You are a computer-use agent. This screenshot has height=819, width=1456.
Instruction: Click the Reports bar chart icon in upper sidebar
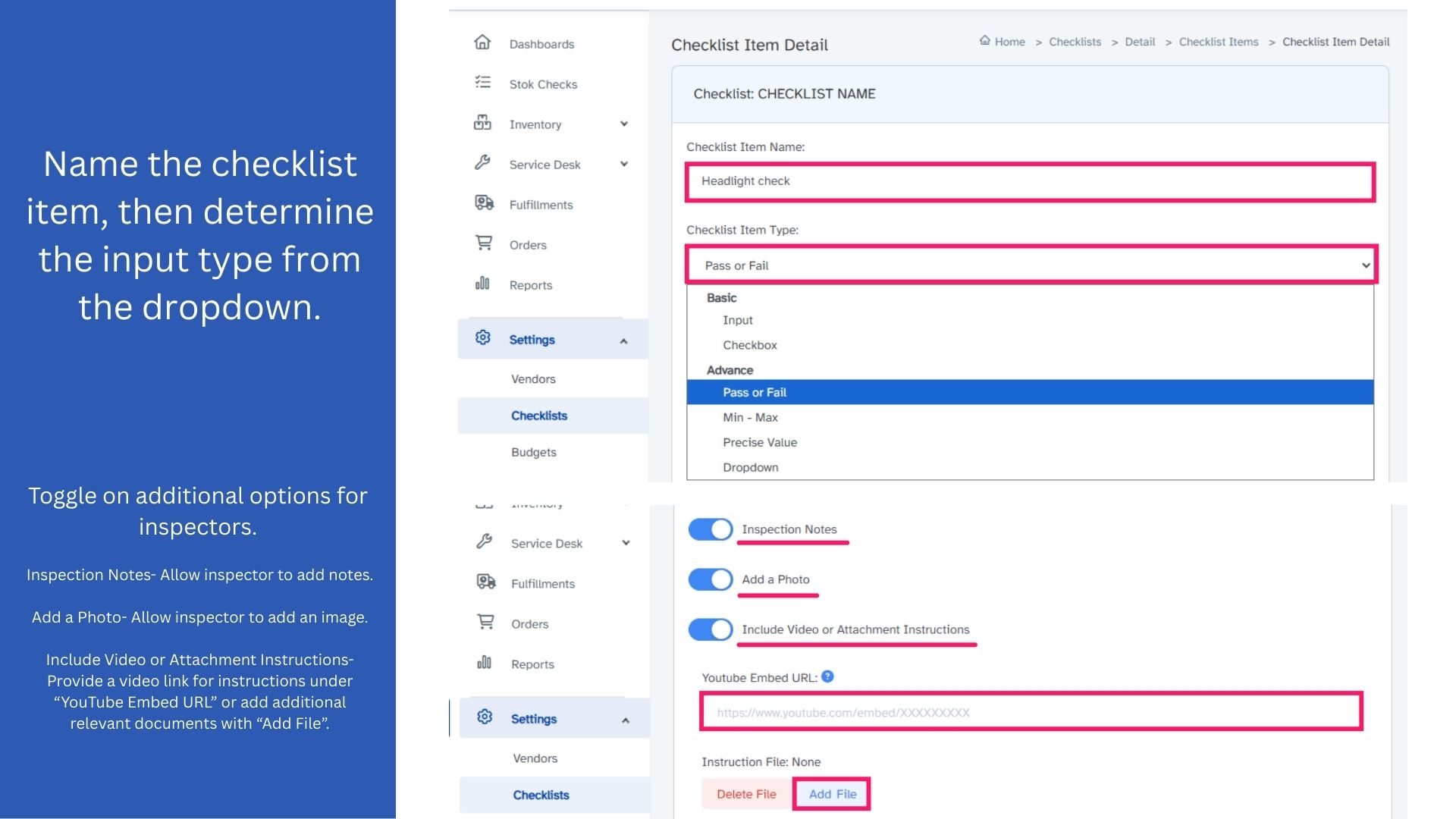[x=482, y=284]
